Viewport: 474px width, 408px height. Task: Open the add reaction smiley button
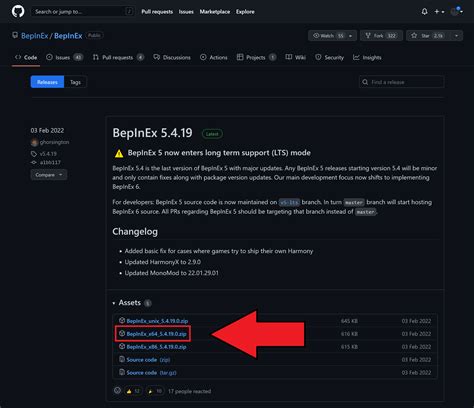point(117,391)
